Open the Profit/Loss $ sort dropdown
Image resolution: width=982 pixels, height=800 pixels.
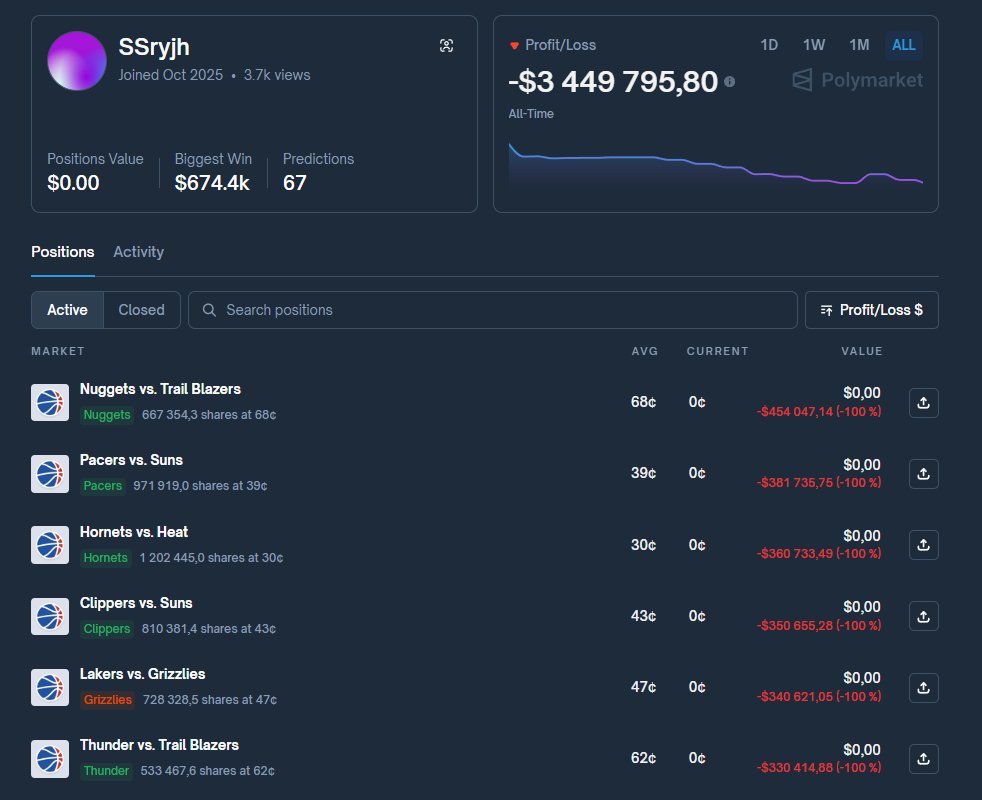point(871,310)
